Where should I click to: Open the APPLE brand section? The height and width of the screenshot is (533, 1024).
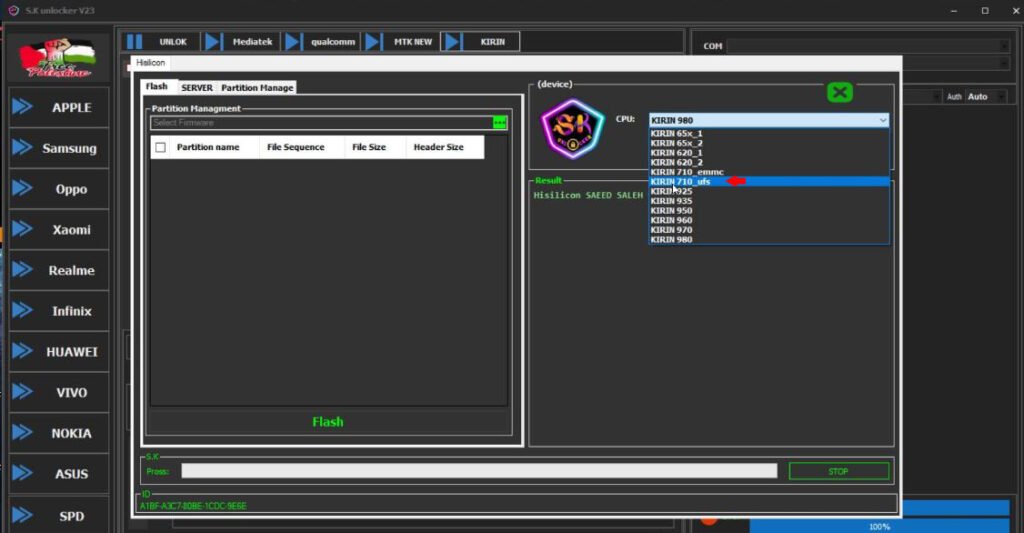(59, 107)
